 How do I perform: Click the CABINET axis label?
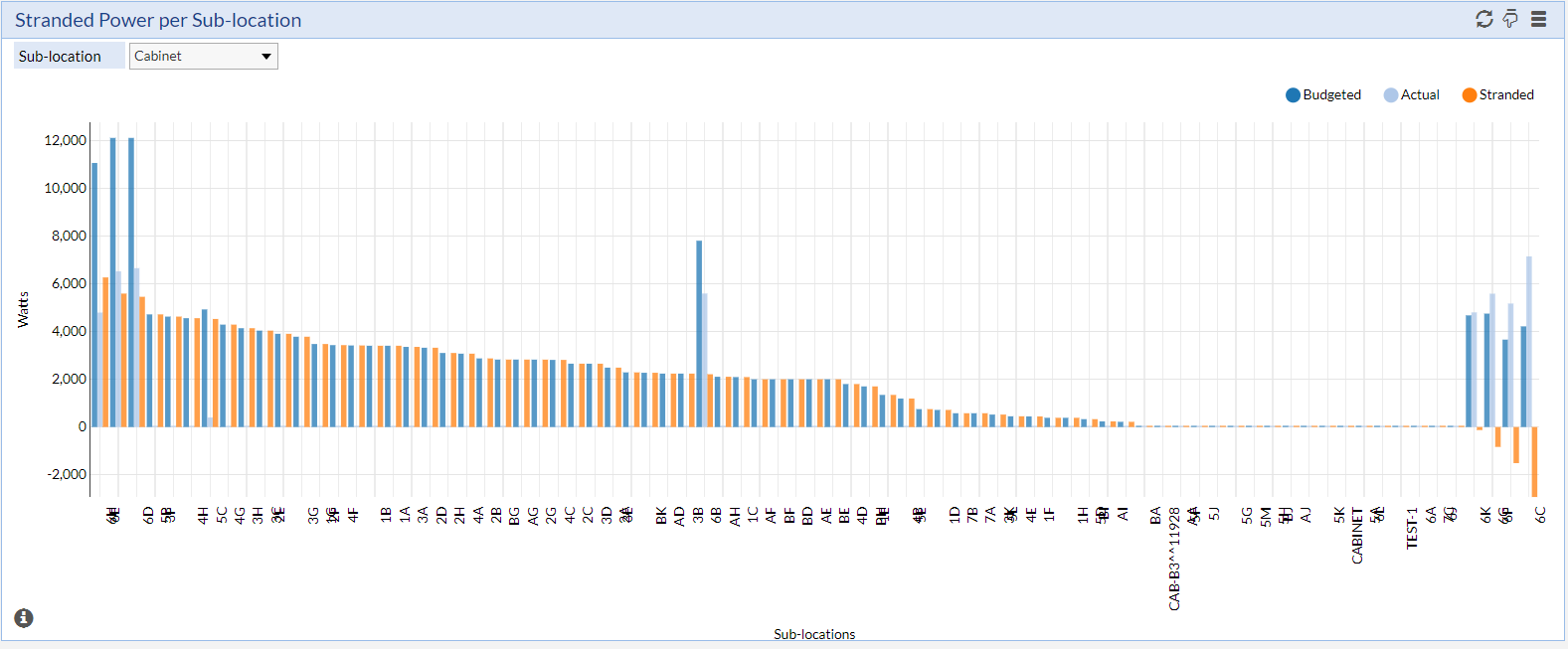pyautogui.click(x=1357, y=536)
